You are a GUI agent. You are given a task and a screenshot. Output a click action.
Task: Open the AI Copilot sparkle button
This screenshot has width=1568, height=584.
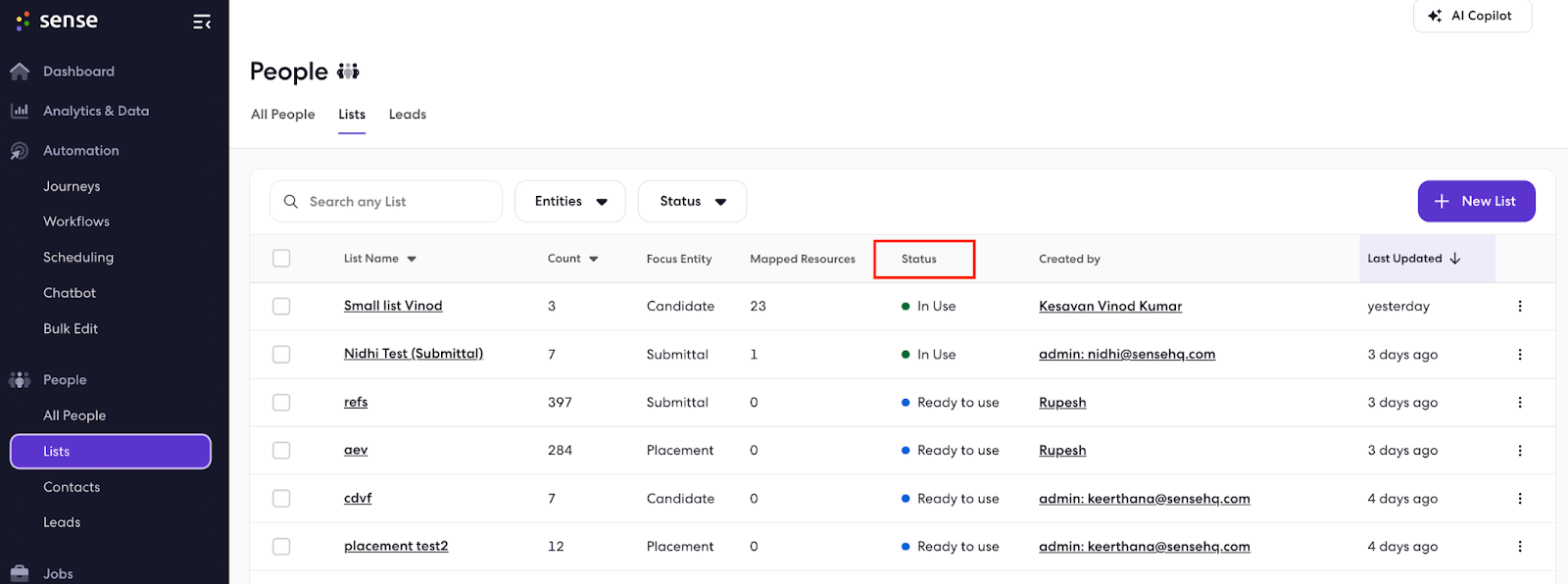point(1472,16)
